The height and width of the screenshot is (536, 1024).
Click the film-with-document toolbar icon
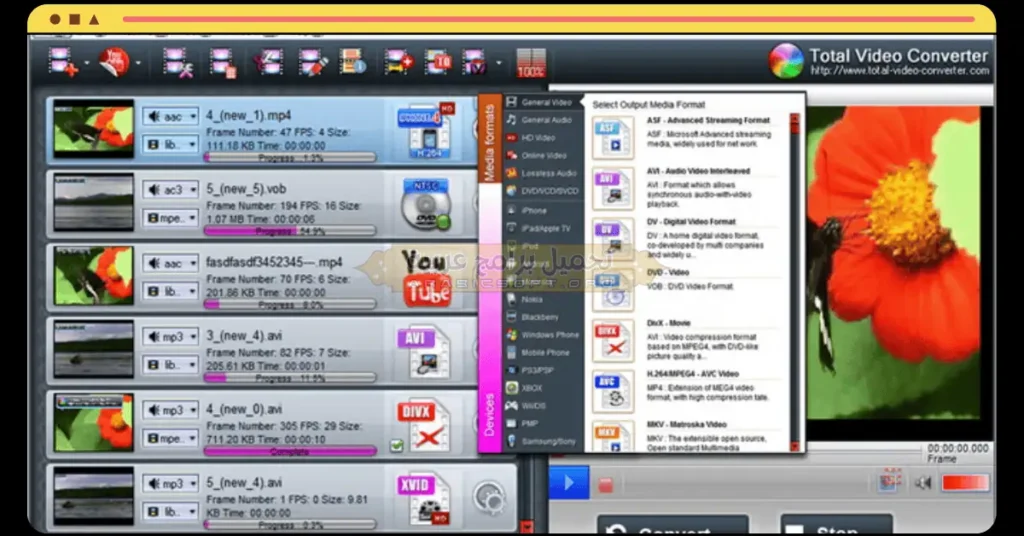point(223,63)
